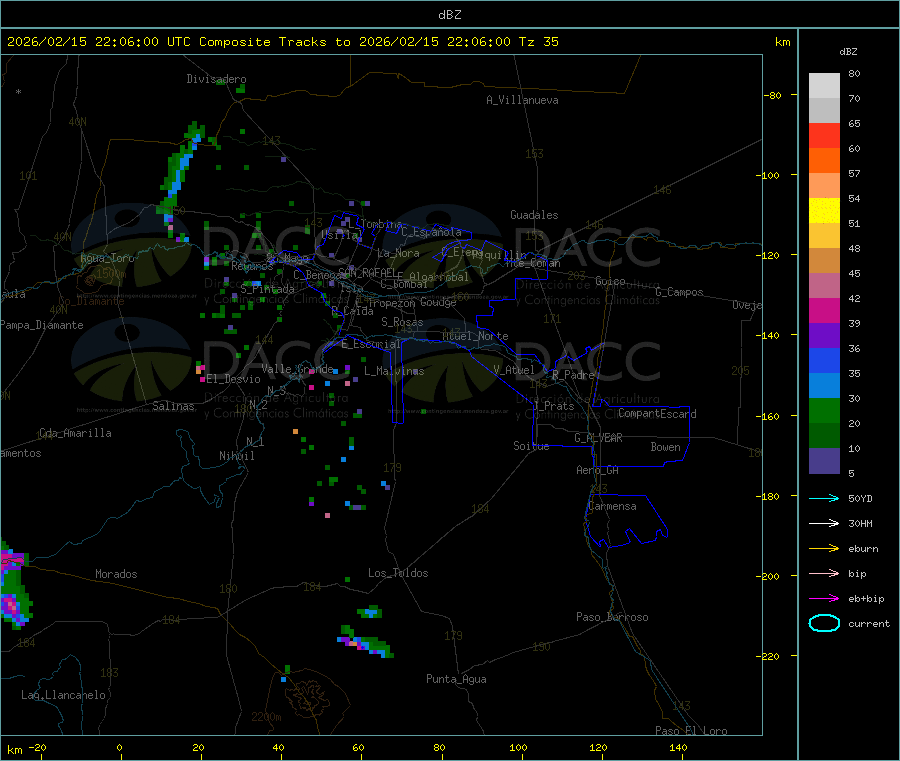
Task: Click the L_Malvinas map label
Action: (394, 371)
